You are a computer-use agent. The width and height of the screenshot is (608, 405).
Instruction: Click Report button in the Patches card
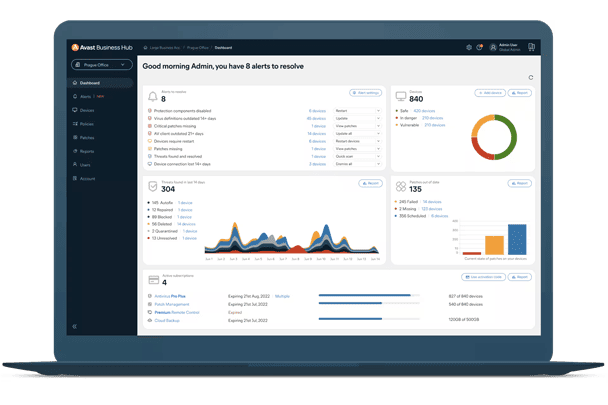(520, 183)
